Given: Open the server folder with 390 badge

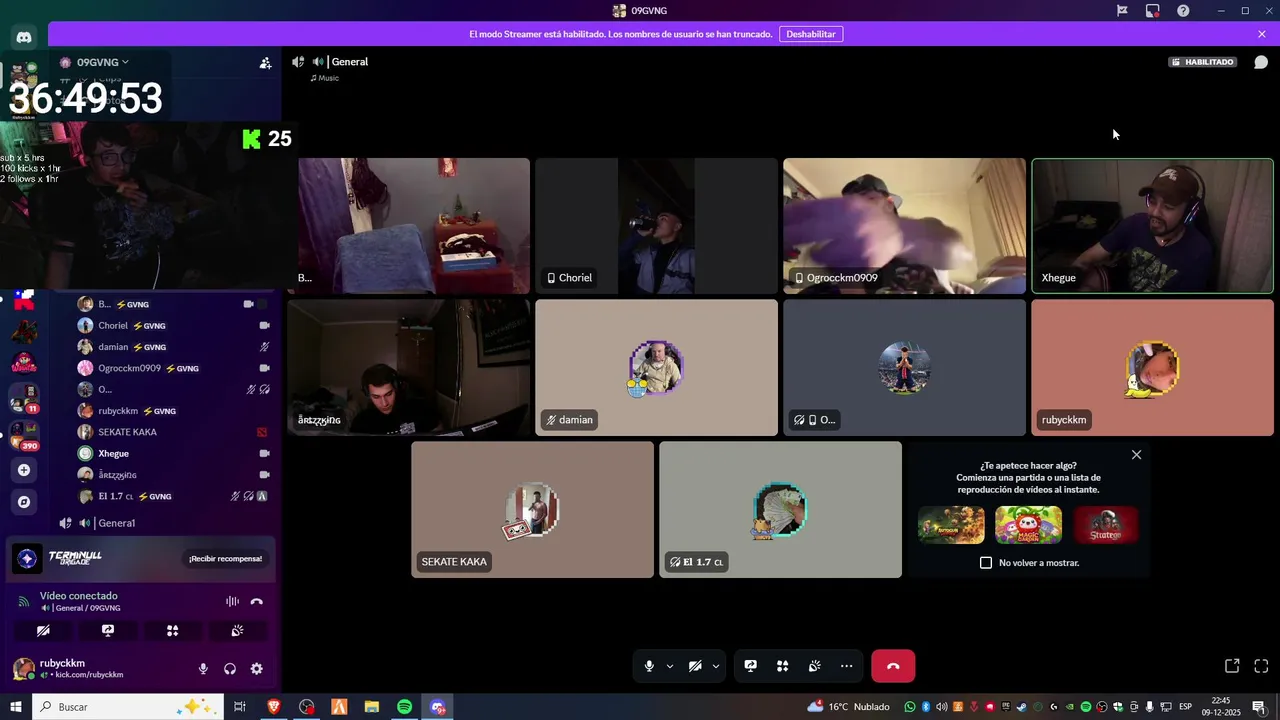Looking at the screenshot, I should [24, 435].
